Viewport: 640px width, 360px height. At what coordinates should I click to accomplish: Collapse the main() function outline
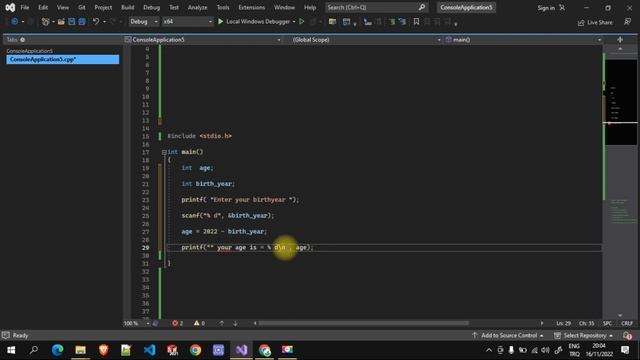click(x=164, y=152)
